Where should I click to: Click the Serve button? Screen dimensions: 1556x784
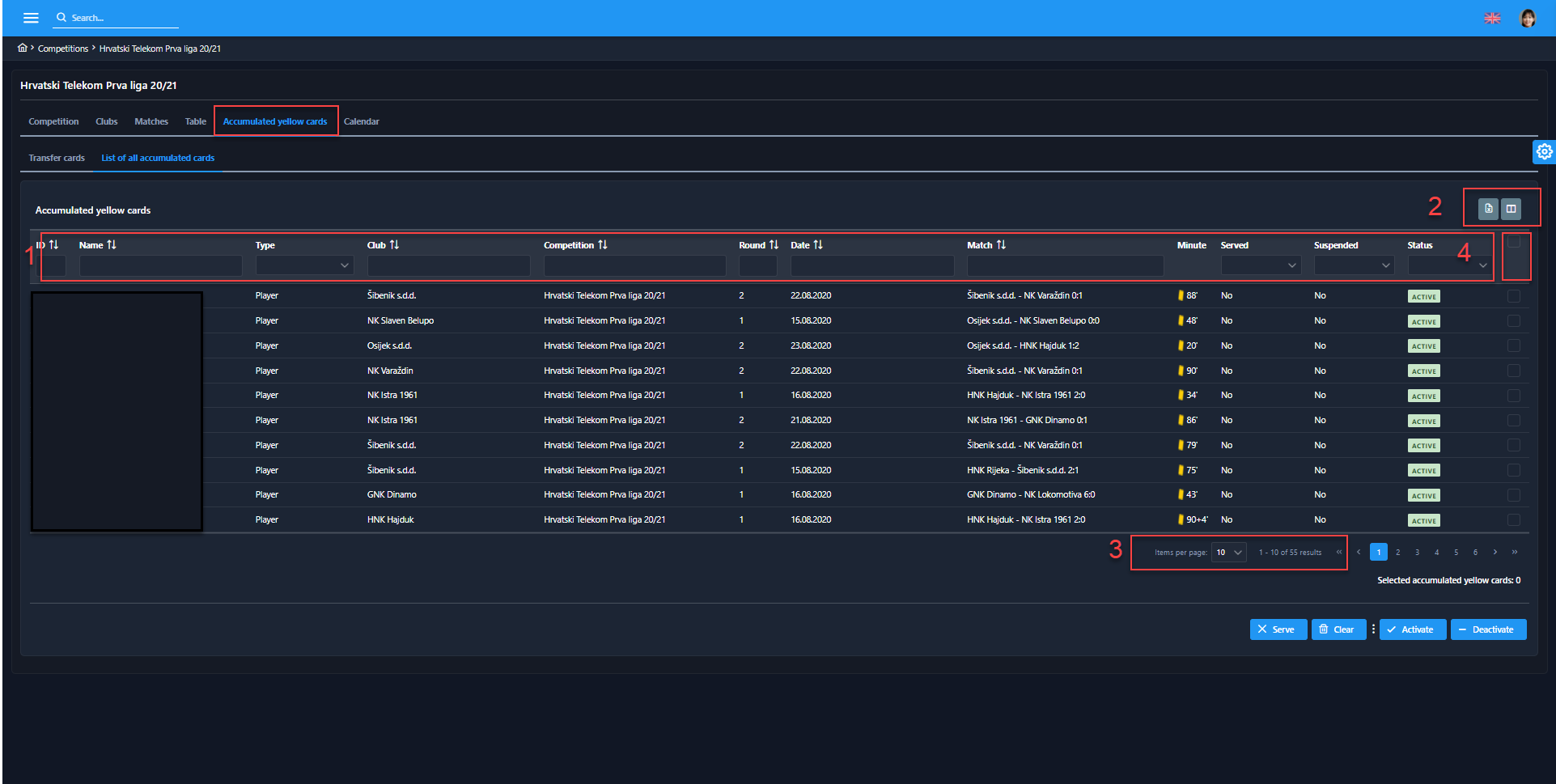(1277, 629)
